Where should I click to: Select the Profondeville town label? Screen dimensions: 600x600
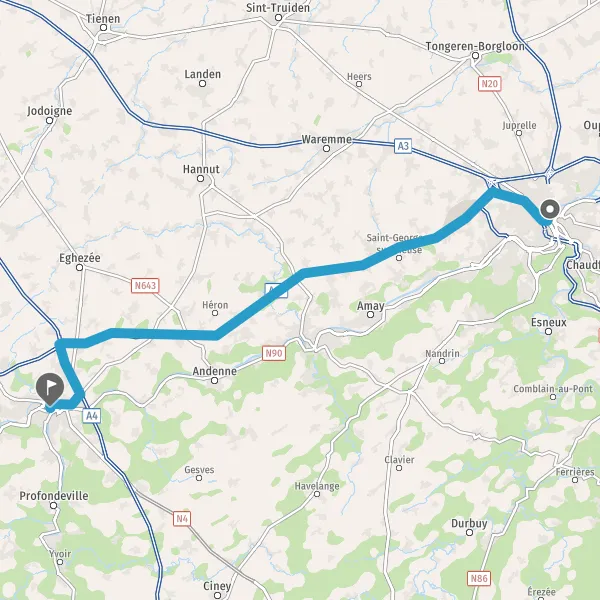tap(54, 496)
